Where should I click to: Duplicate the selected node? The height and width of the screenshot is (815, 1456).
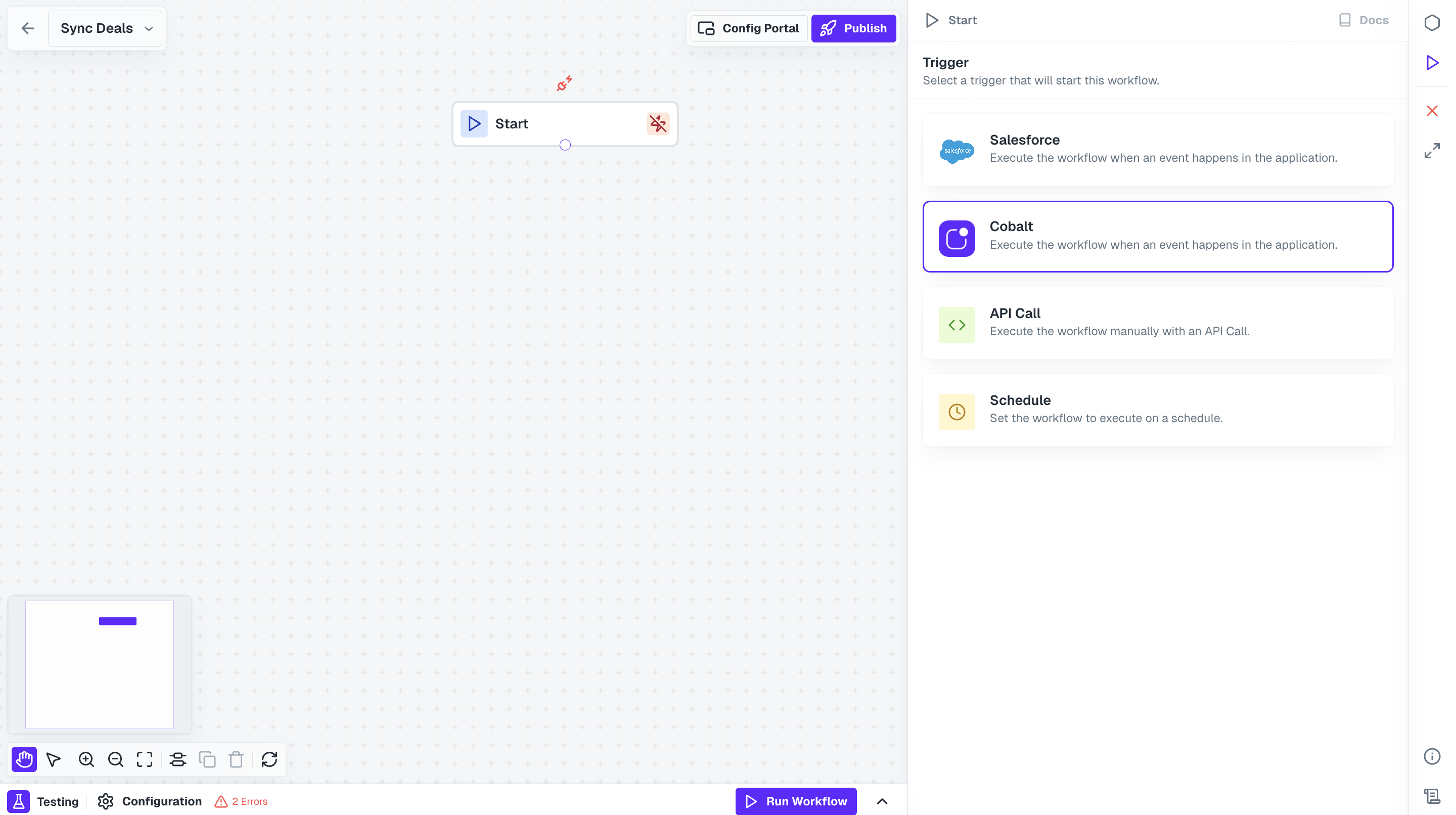[x=207, y=759]
